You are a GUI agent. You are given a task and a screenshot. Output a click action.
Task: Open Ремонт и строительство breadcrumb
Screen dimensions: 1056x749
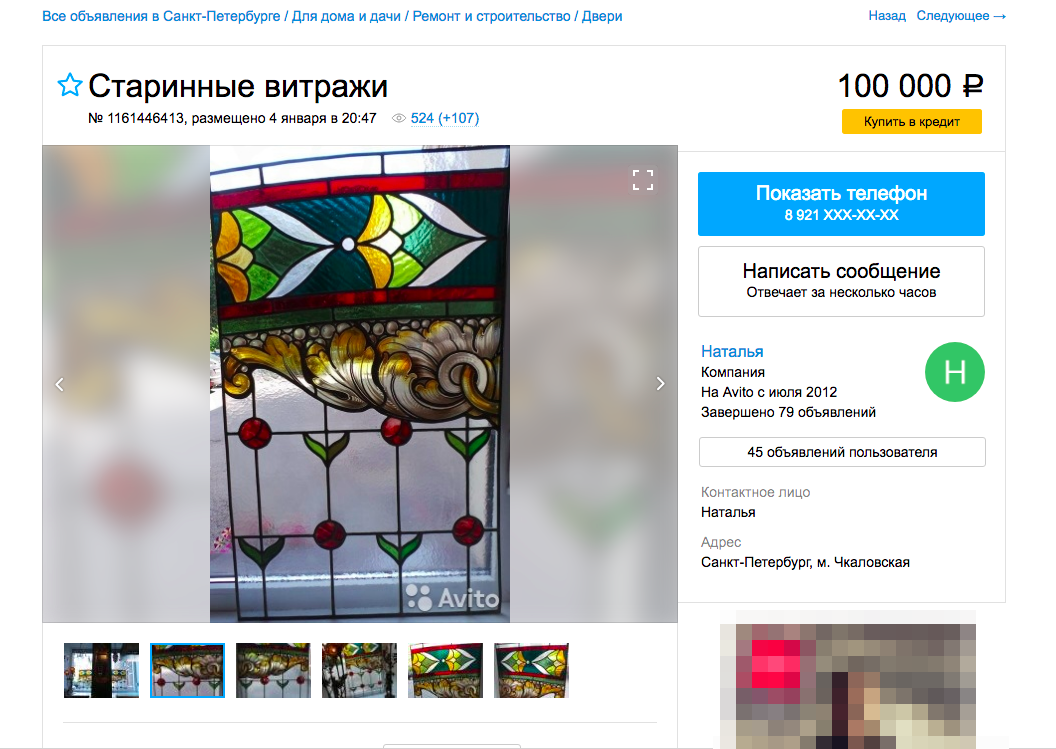coord(491,16)
